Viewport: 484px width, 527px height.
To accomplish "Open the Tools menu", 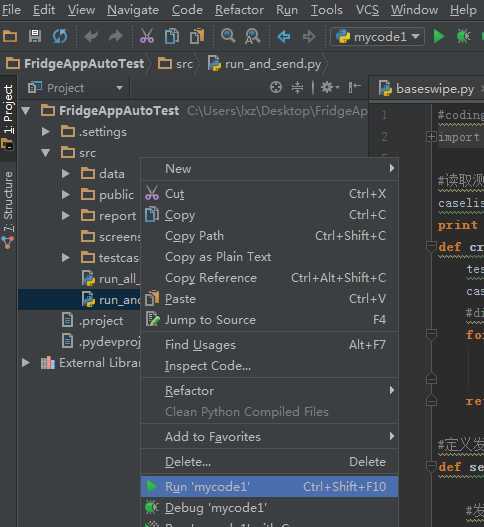I will pos(326,10).
